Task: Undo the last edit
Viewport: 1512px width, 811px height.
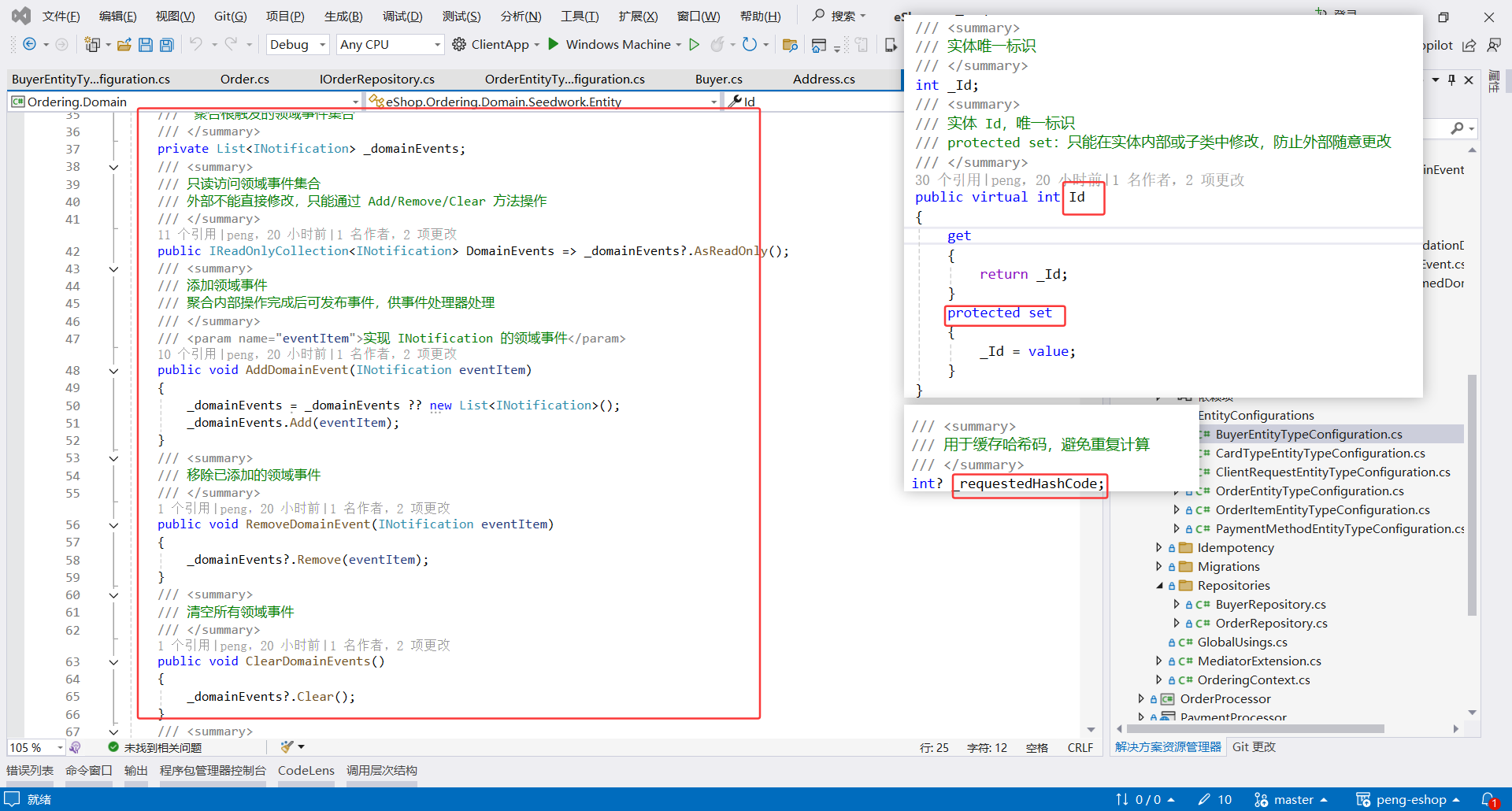Action: (196, 44)
